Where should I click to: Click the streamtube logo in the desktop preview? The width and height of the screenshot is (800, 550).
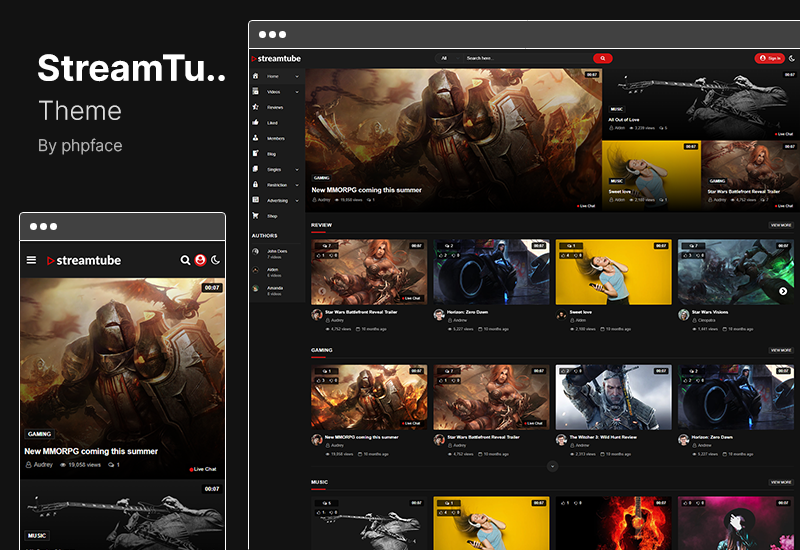[276, 59]
